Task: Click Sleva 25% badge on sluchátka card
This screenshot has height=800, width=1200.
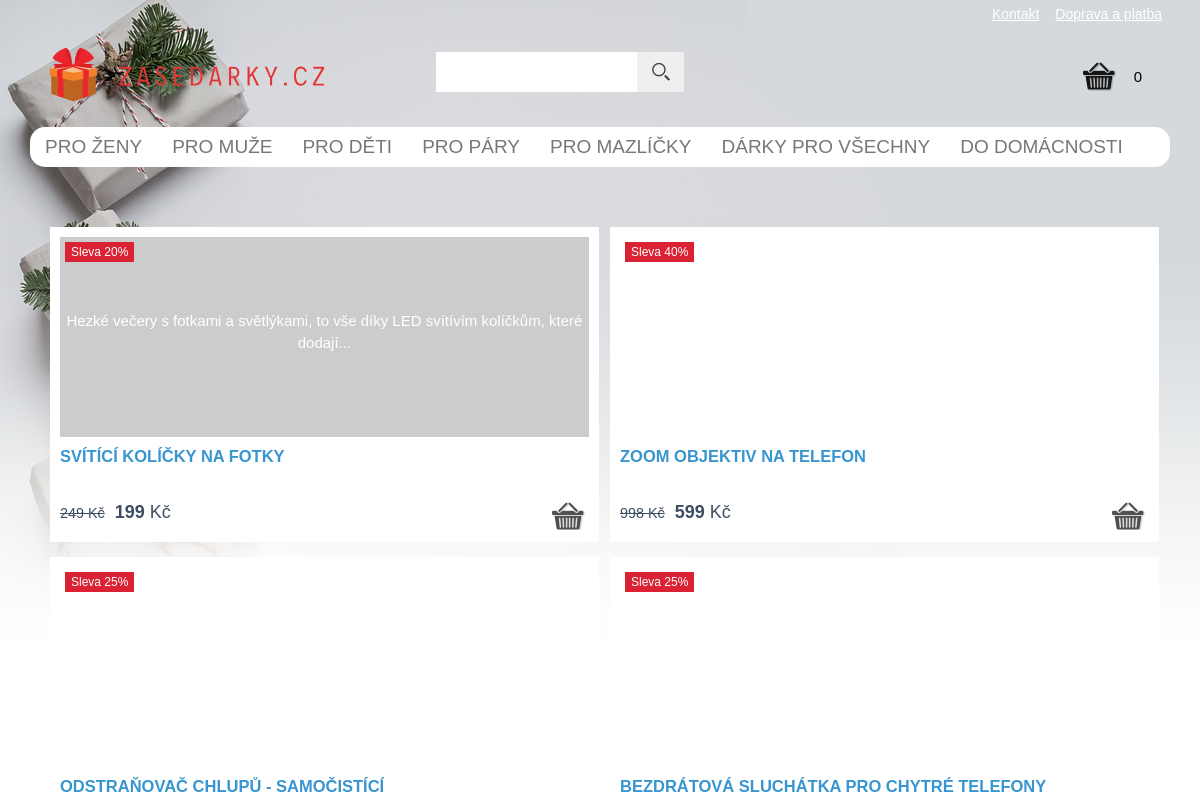Action: pyautogui.click(x=659, y=582)
